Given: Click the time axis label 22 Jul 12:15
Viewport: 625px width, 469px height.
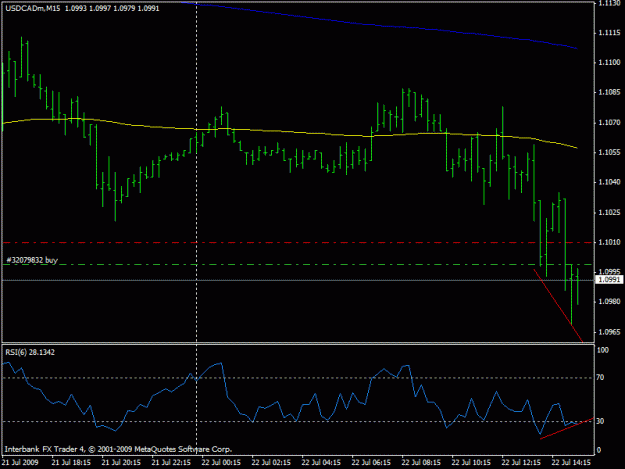Looking at the screenshot, I should click(x=521, y=462).
